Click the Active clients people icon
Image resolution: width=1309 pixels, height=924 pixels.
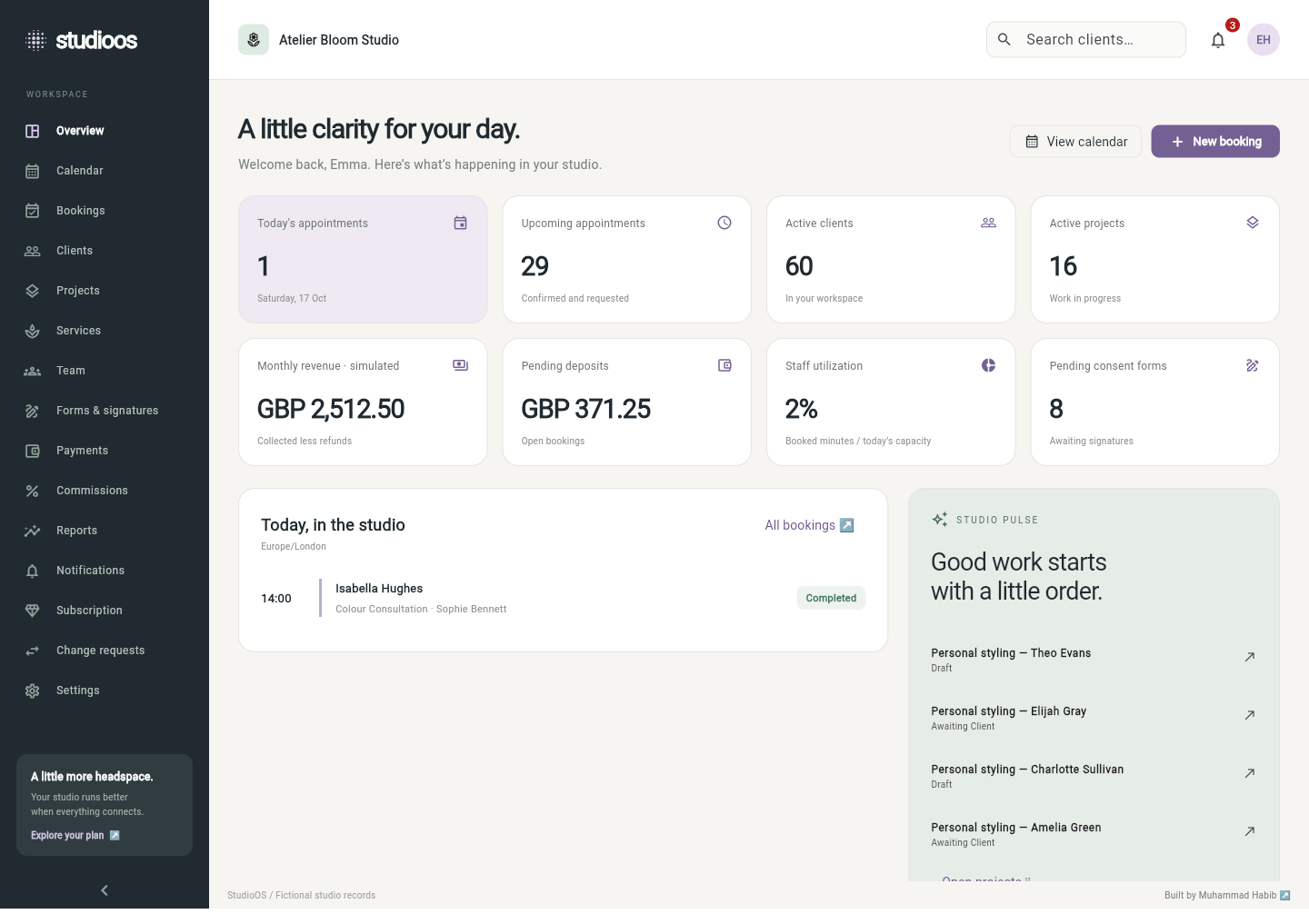coord(989,223)
